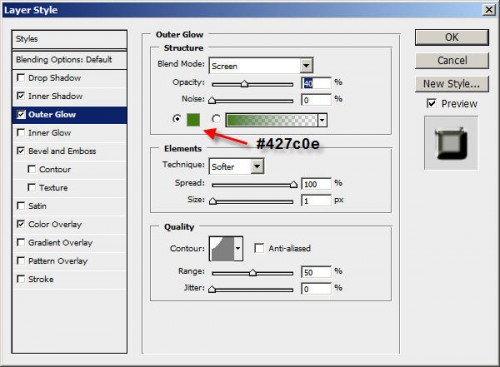
Task: Confirm with the OK button
Action: pos(452,37)
